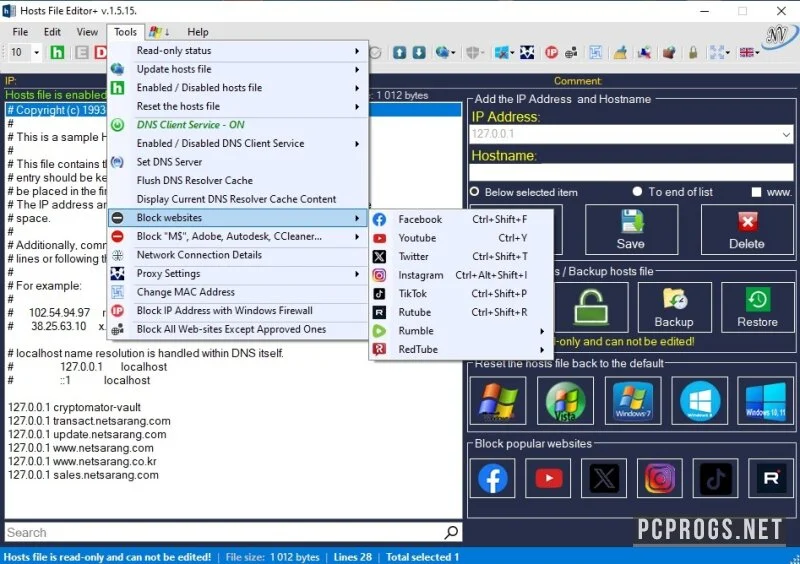Choose Set DNS Server menu item
The width and height of the screenshot is (800, 564).
(238, 162)
